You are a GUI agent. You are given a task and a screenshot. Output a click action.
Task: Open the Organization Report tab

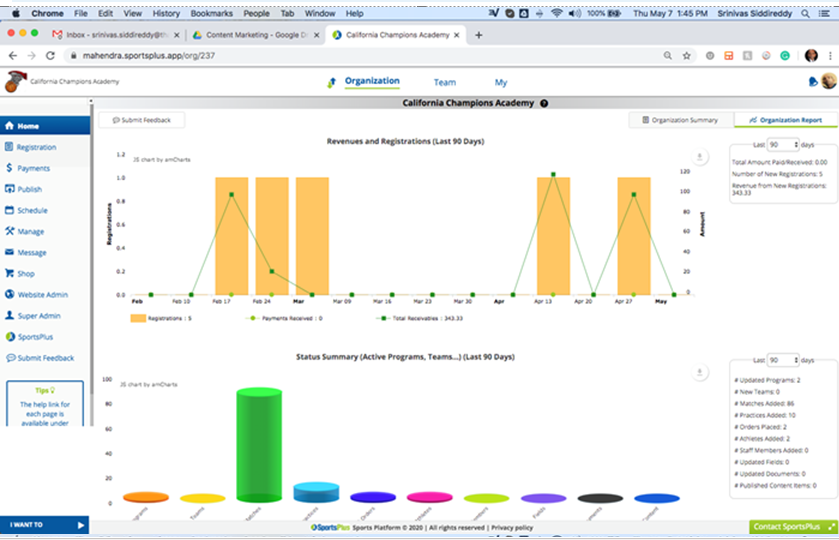coord(786,120)
